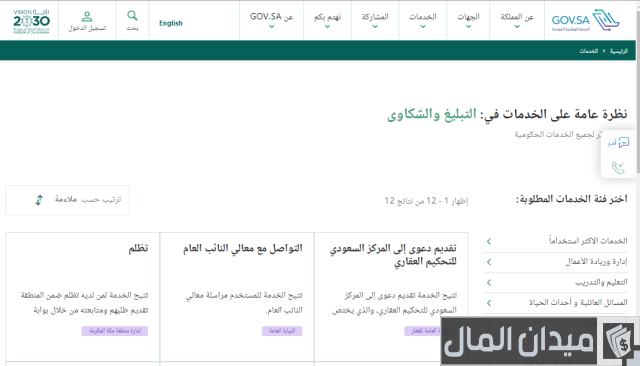Open the الجهات menu

468,17
